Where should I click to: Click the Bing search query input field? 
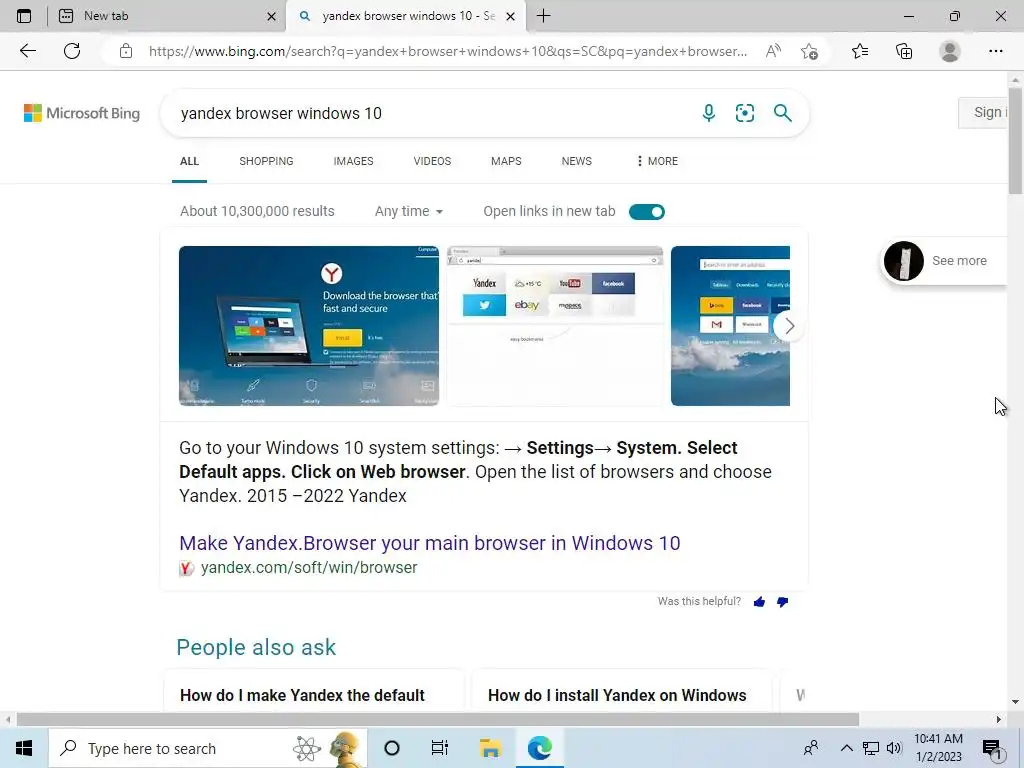point(431,113)
